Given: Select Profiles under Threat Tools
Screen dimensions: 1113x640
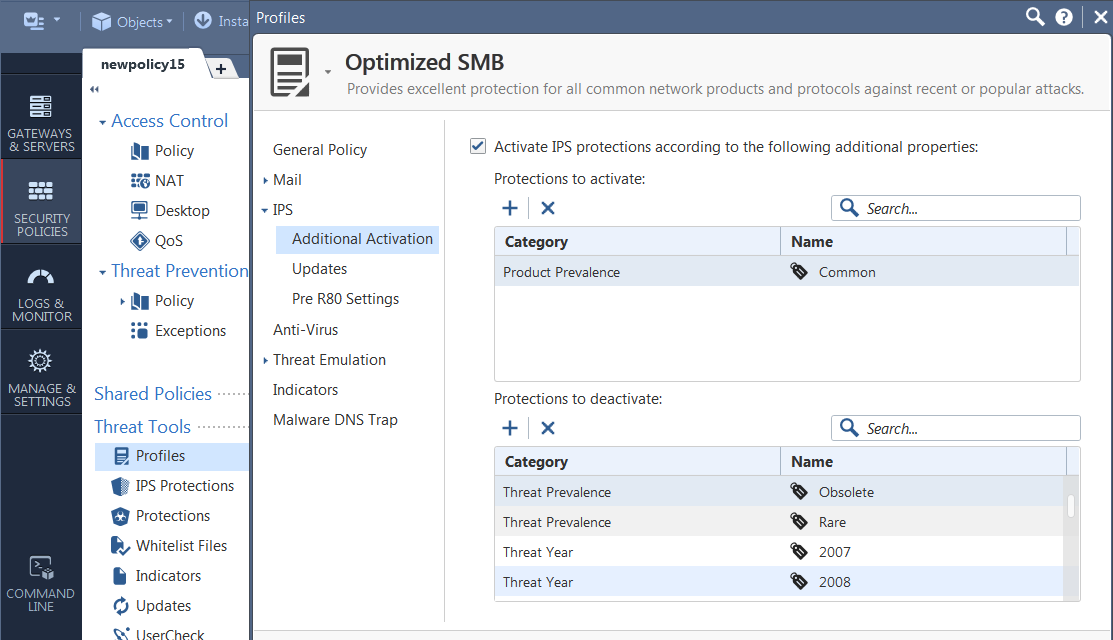Looking at the screenshot, I should (172, 456).
